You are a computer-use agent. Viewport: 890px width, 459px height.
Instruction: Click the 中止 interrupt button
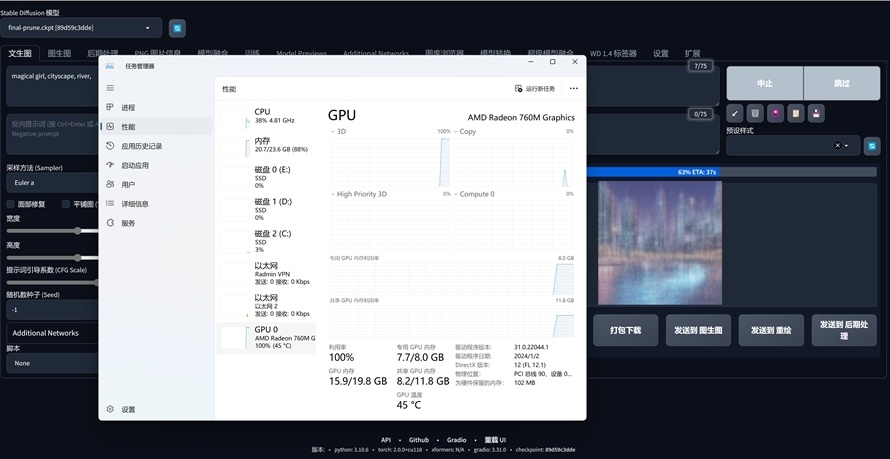click(x=765, y=83)
